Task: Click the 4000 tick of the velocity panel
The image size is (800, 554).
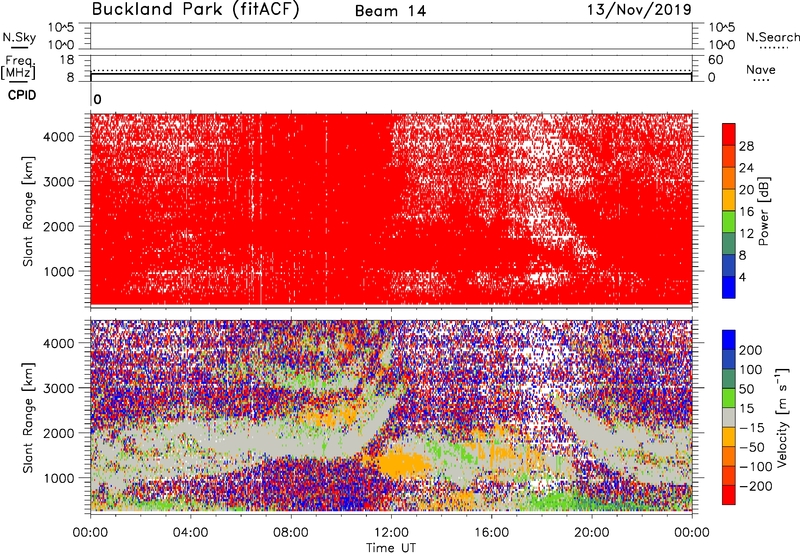Action: (x=59, y=343)
